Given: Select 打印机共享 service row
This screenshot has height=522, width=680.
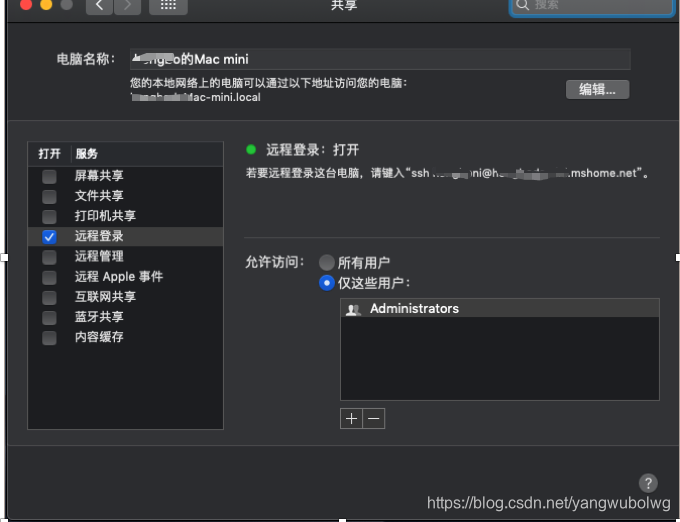Looking at the screenshot, I should tap(125, 216).
